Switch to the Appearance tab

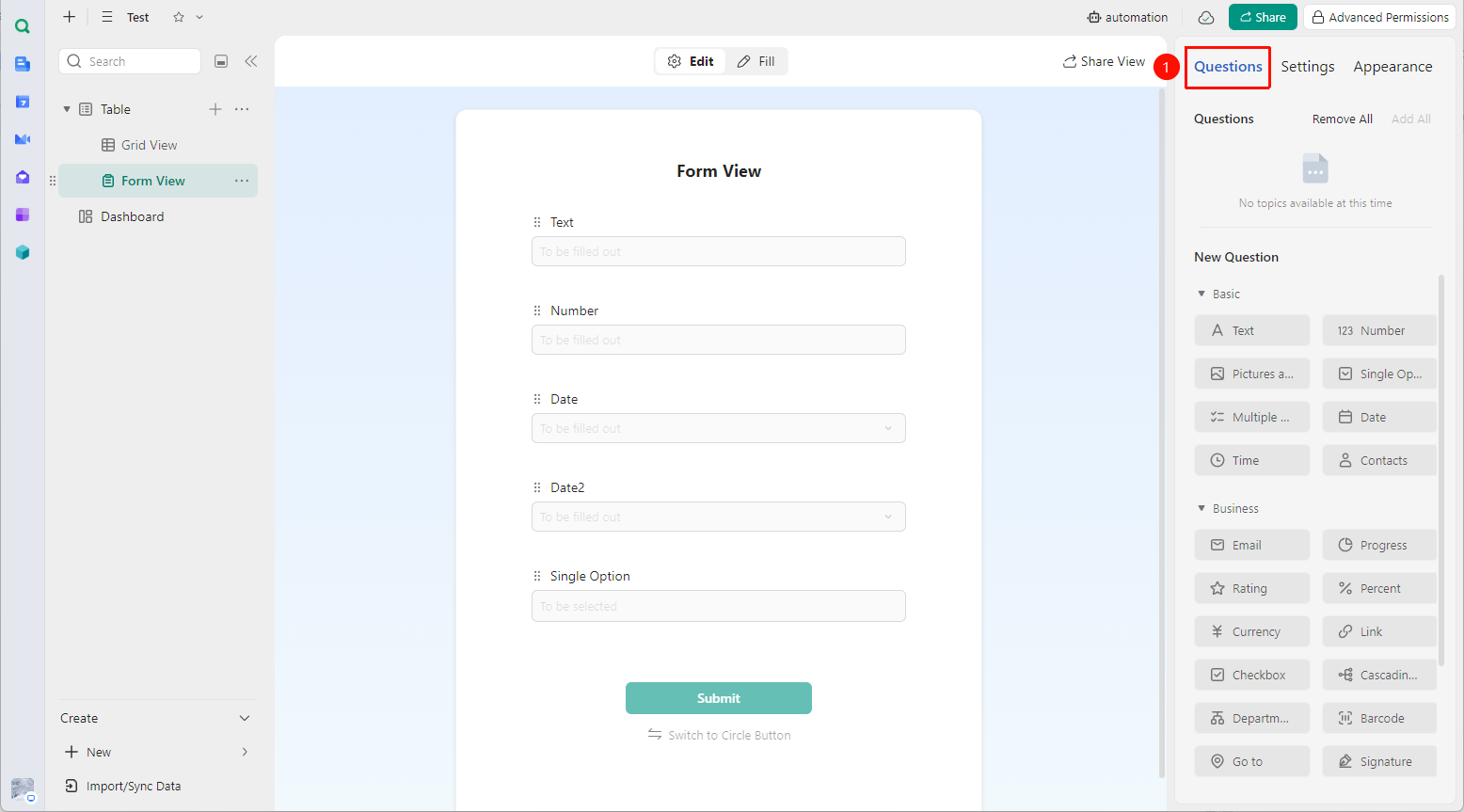coord(1392,67)
